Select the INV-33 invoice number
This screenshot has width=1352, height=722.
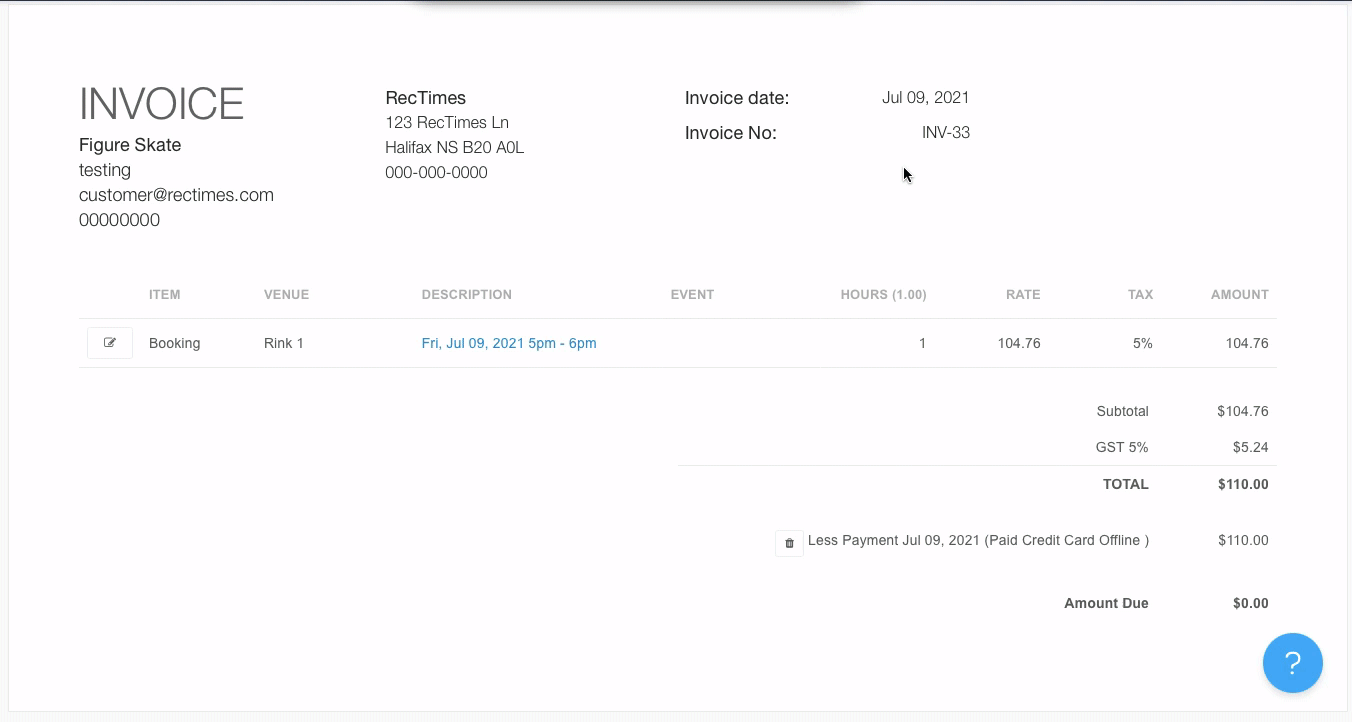945,132
